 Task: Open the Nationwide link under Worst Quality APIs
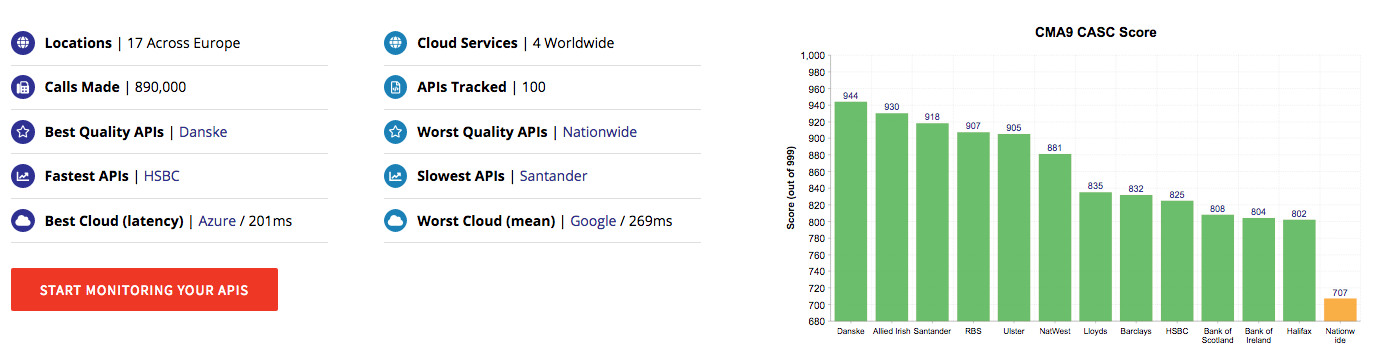[600, 132]
